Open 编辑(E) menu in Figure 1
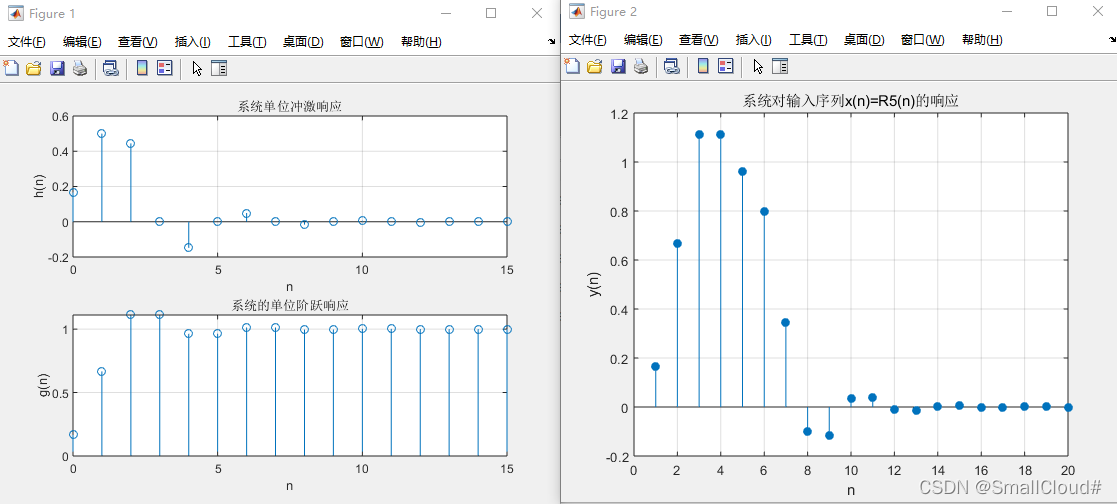This screenshot has height=504, width=1117. coord(82,42)
